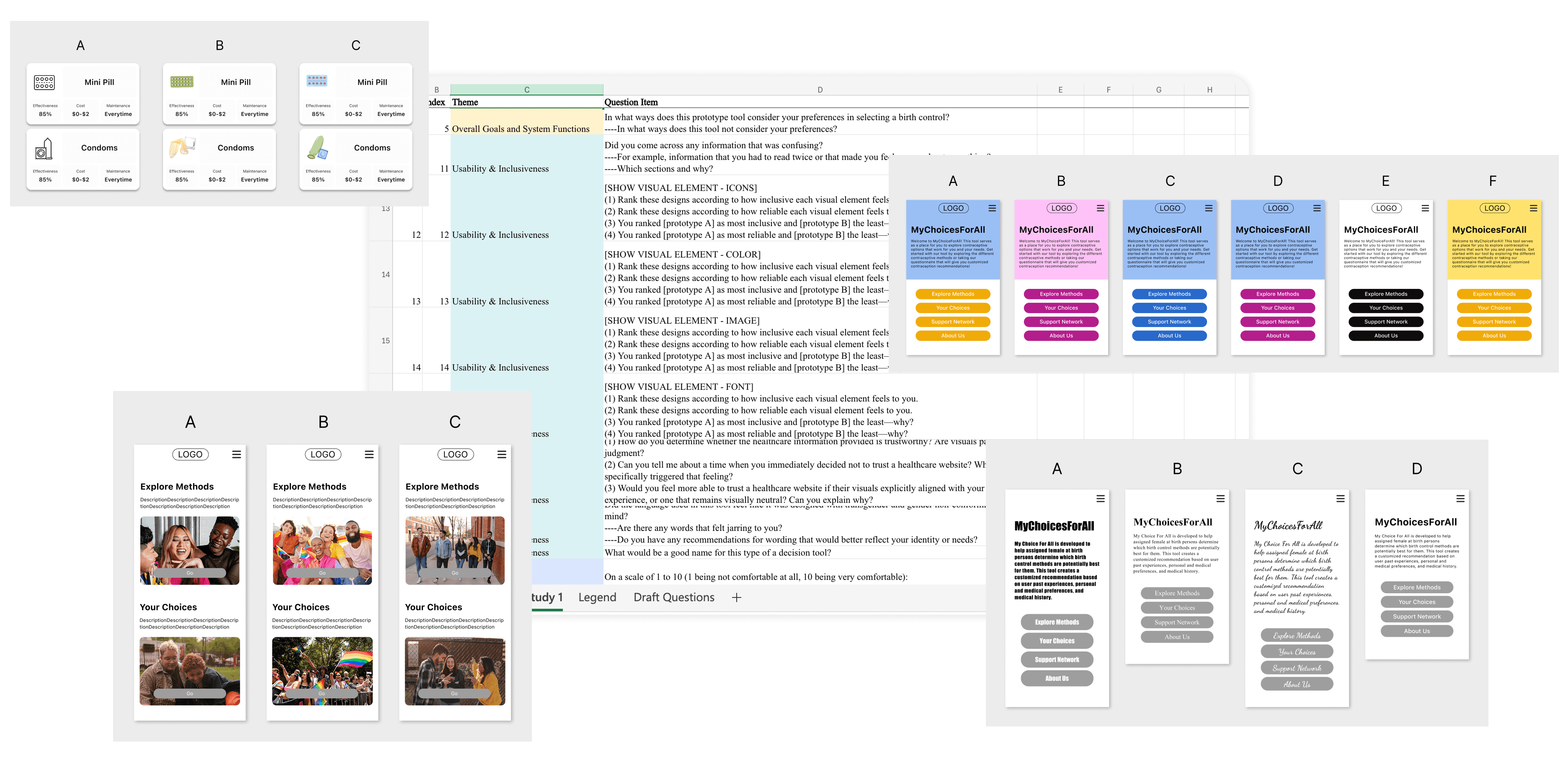Viewport: 1568px width, 762px height.
Task: Click the blue Mini Pill icon in design C
Action: pyautogui.click(x=317, y=80)
